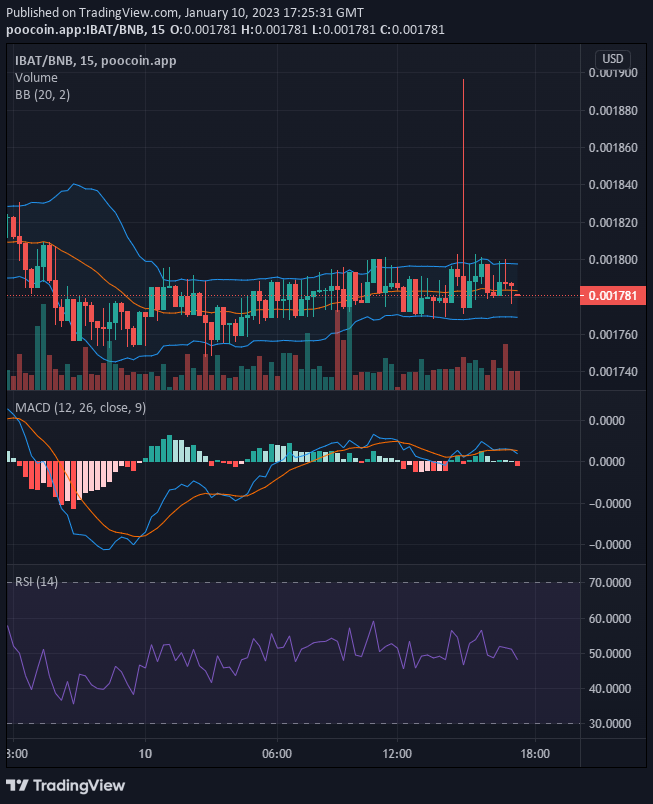Click the 60.0000 RSI axis label
This screenshot has width=653, height=804.
tap(609, 618)
